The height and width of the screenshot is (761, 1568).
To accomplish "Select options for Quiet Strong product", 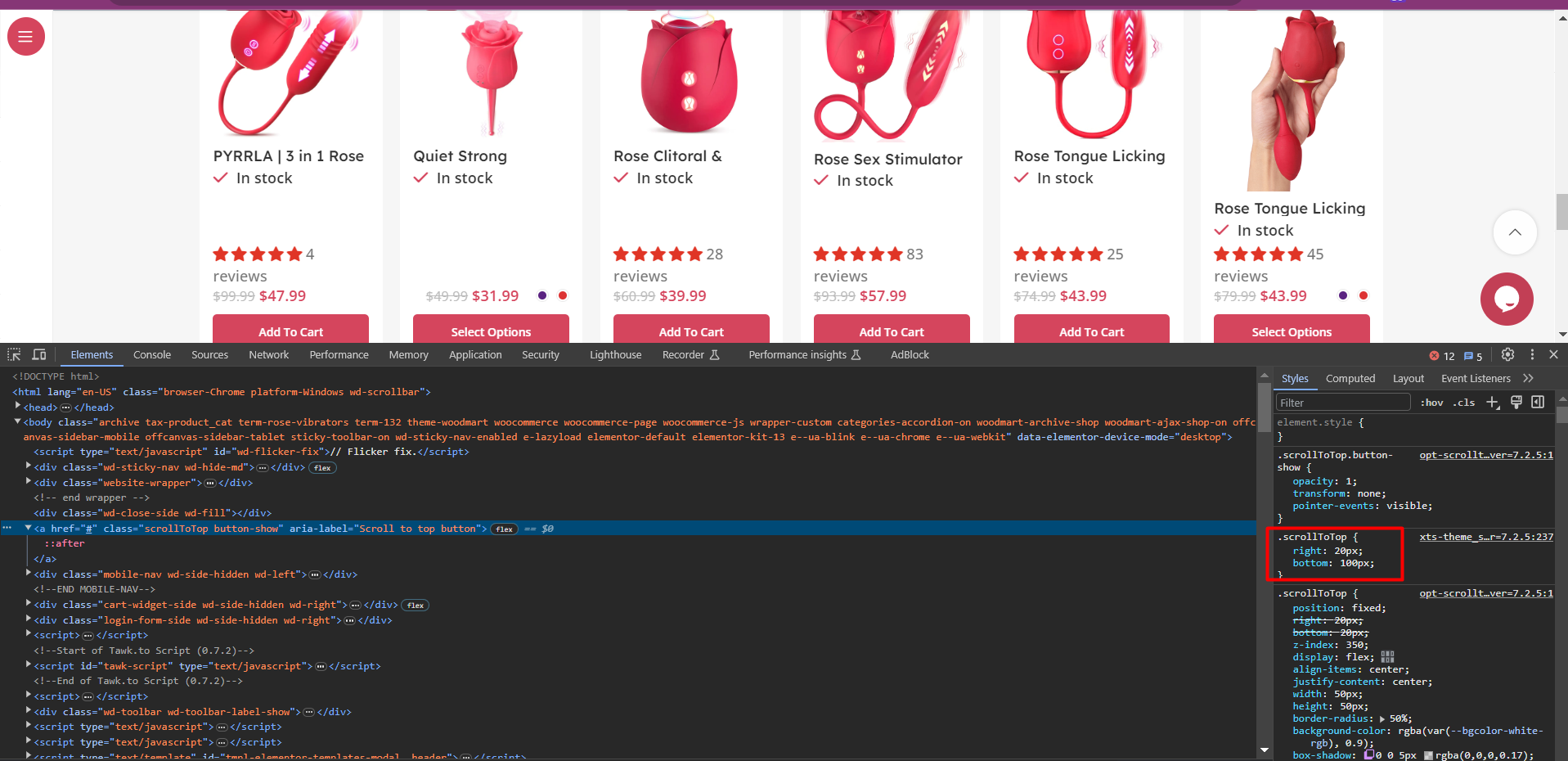I will pyautogui.click(x=491, y=330).
